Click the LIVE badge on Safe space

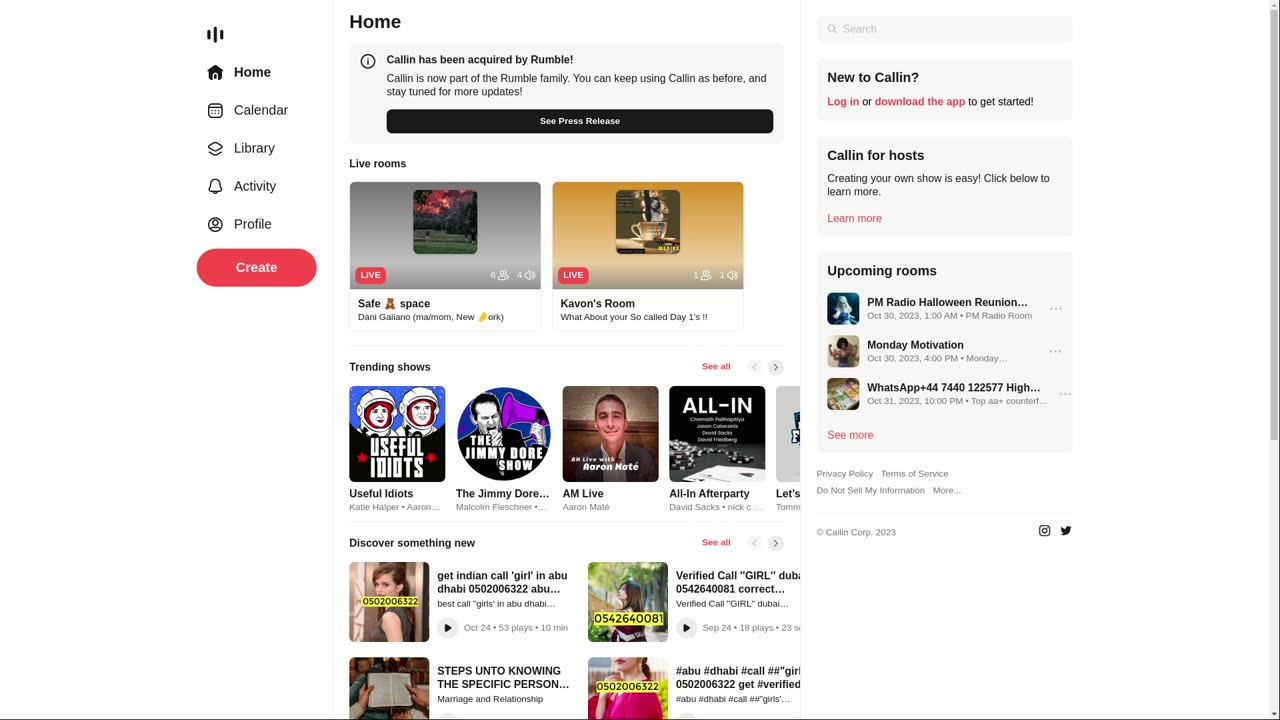(370, 275)
